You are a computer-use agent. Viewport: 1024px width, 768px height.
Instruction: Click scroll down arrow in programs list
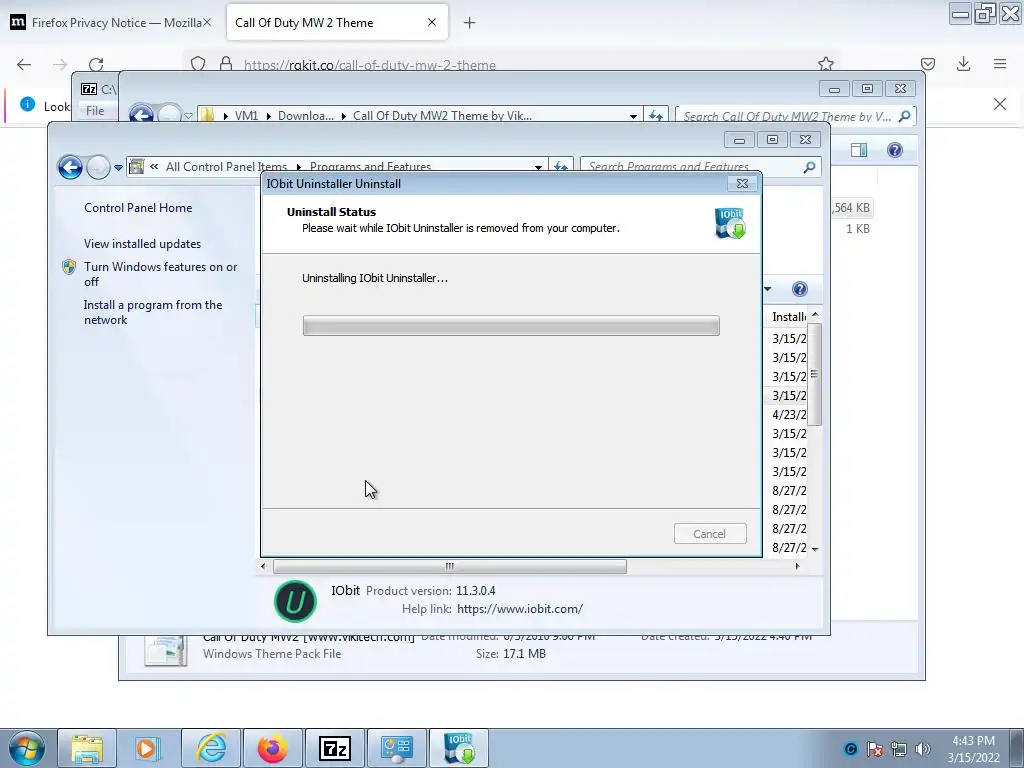[815, 549]
